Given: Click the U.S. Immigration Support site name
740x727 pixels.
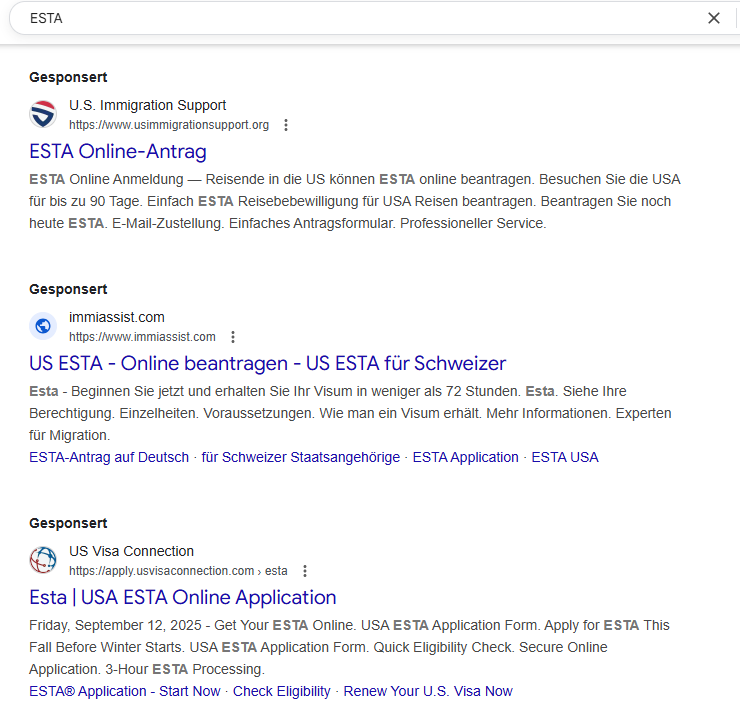Looking at the screenshot, I should [147, 105].
